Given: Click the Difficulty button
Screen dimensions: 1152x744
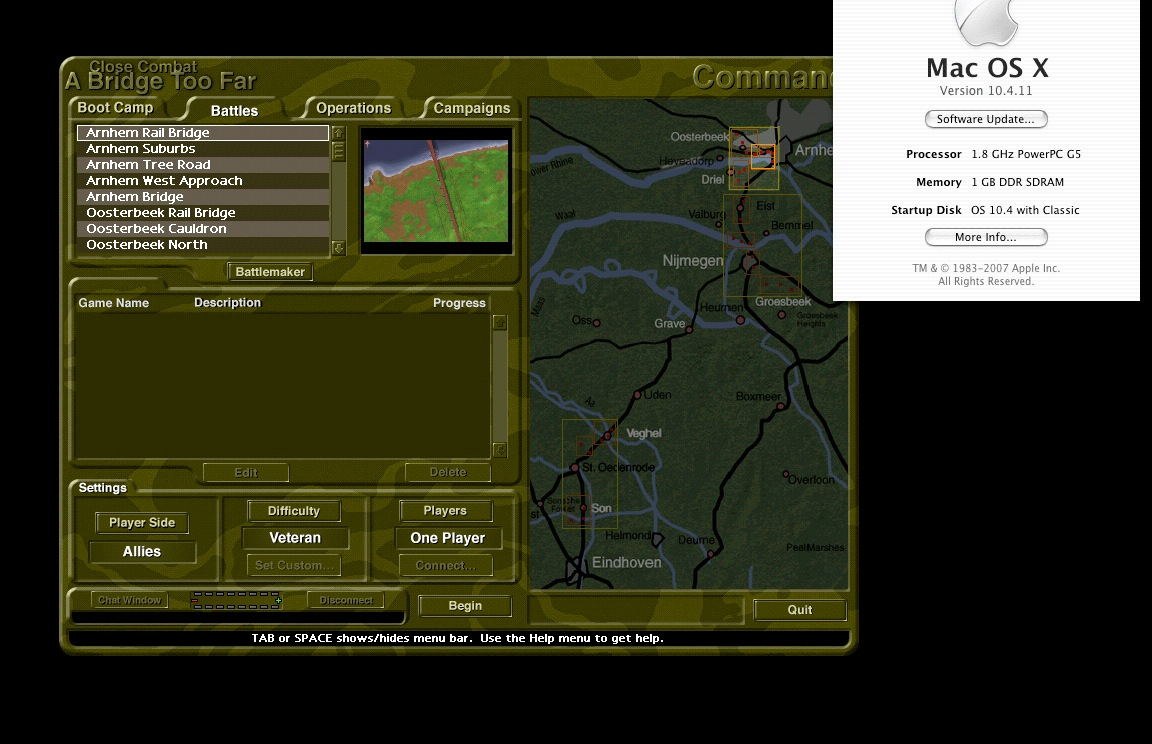Looking at the screenshot, I should point(294,511).
